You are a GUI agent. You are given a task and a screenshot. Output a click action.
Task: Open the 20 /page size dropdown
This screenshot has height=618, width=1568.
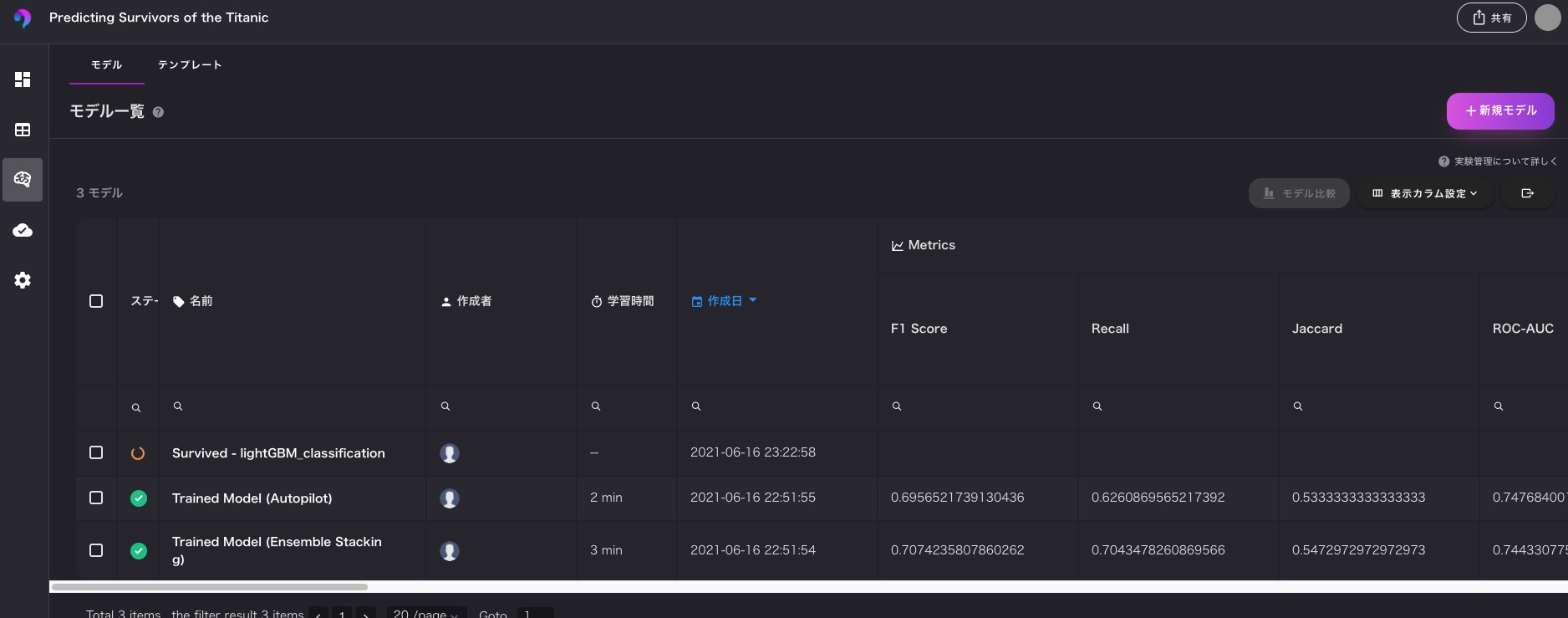426,613
